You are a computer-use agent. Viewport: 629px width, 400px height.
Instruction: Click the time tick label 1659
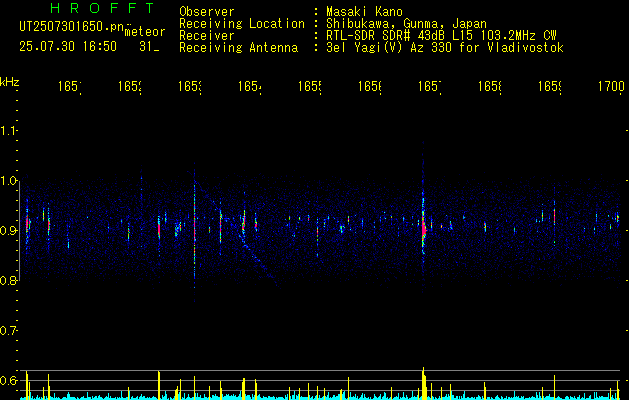pyautogui.click(x=550, y=86)
